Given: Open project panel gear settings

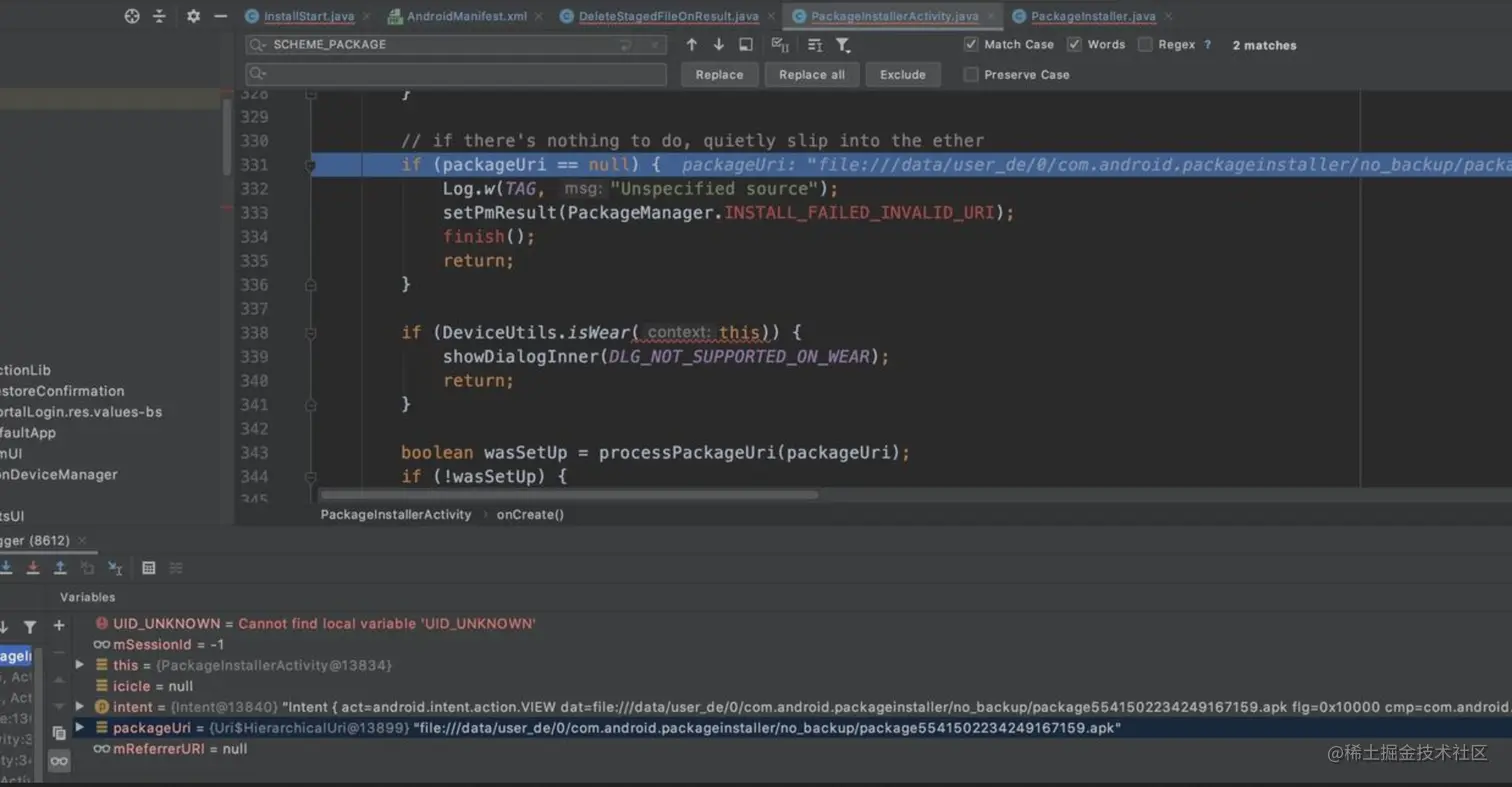Looking at the screenshot, I should (193, 16).
